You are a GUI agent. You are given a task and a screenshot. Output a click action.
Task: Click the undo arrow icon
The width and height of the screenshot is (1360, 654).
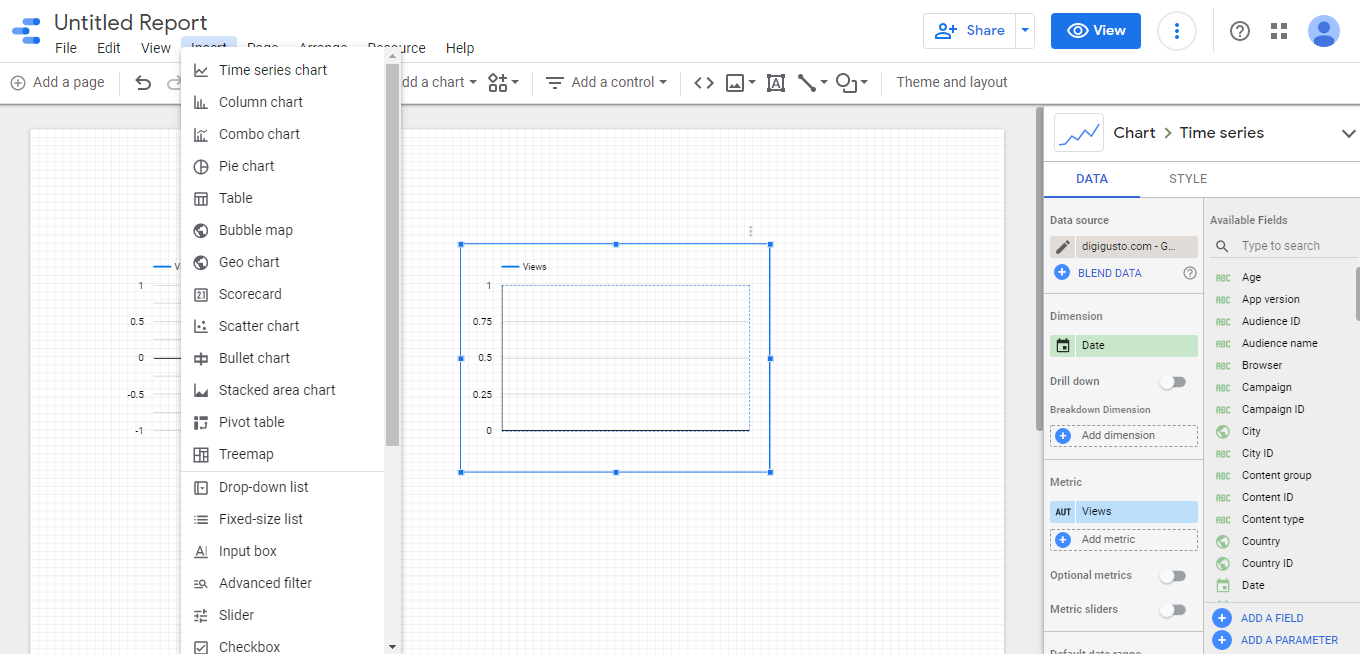point(143,83)
